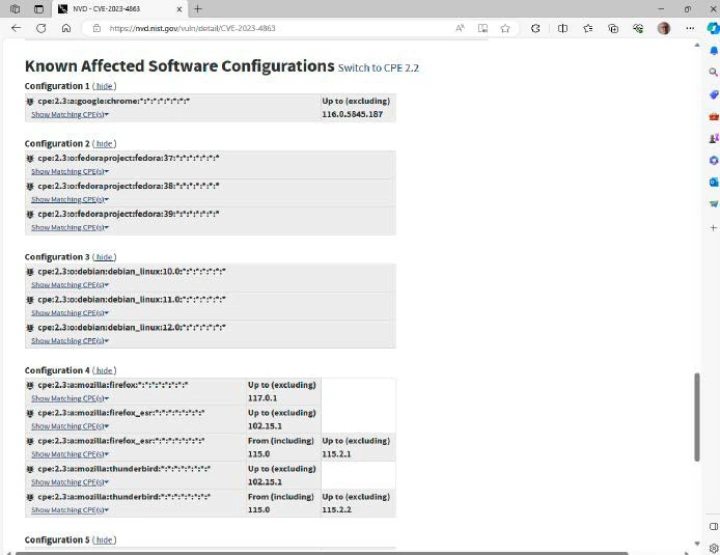
Task: Open the Collections icon in toolbar
Action: coord(613,28)
